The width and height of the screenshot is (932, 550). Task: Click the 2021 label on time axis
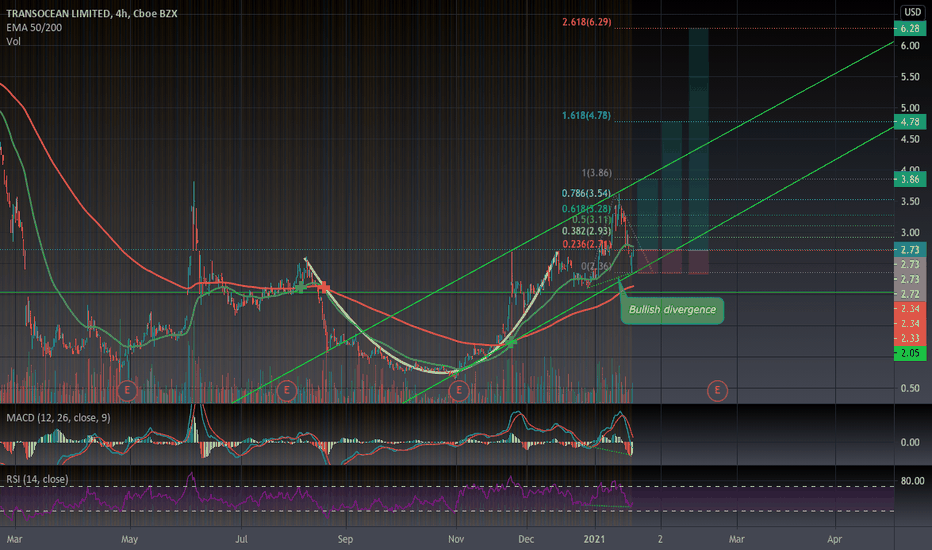(x=594, y=539)
